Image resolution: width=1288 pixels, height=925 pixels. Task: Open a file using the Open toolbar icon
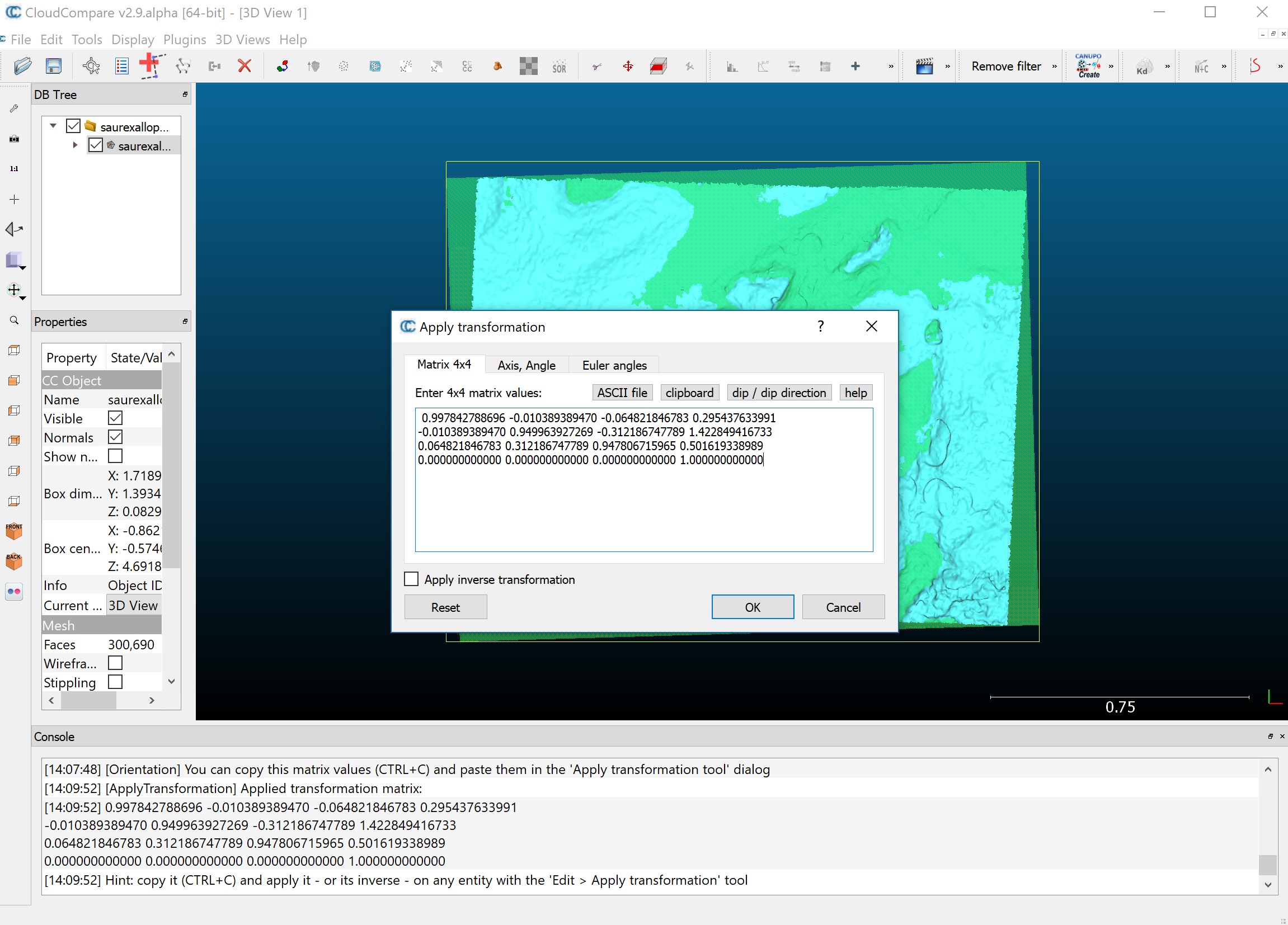coord(22,66)
